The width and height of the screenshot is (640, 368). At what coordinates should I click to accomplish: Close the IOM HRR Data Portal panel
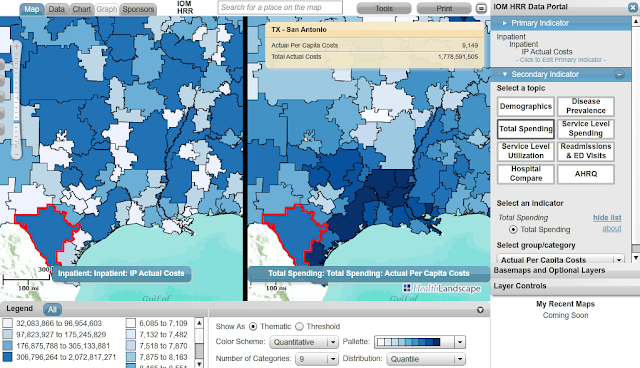coord(633,7)
